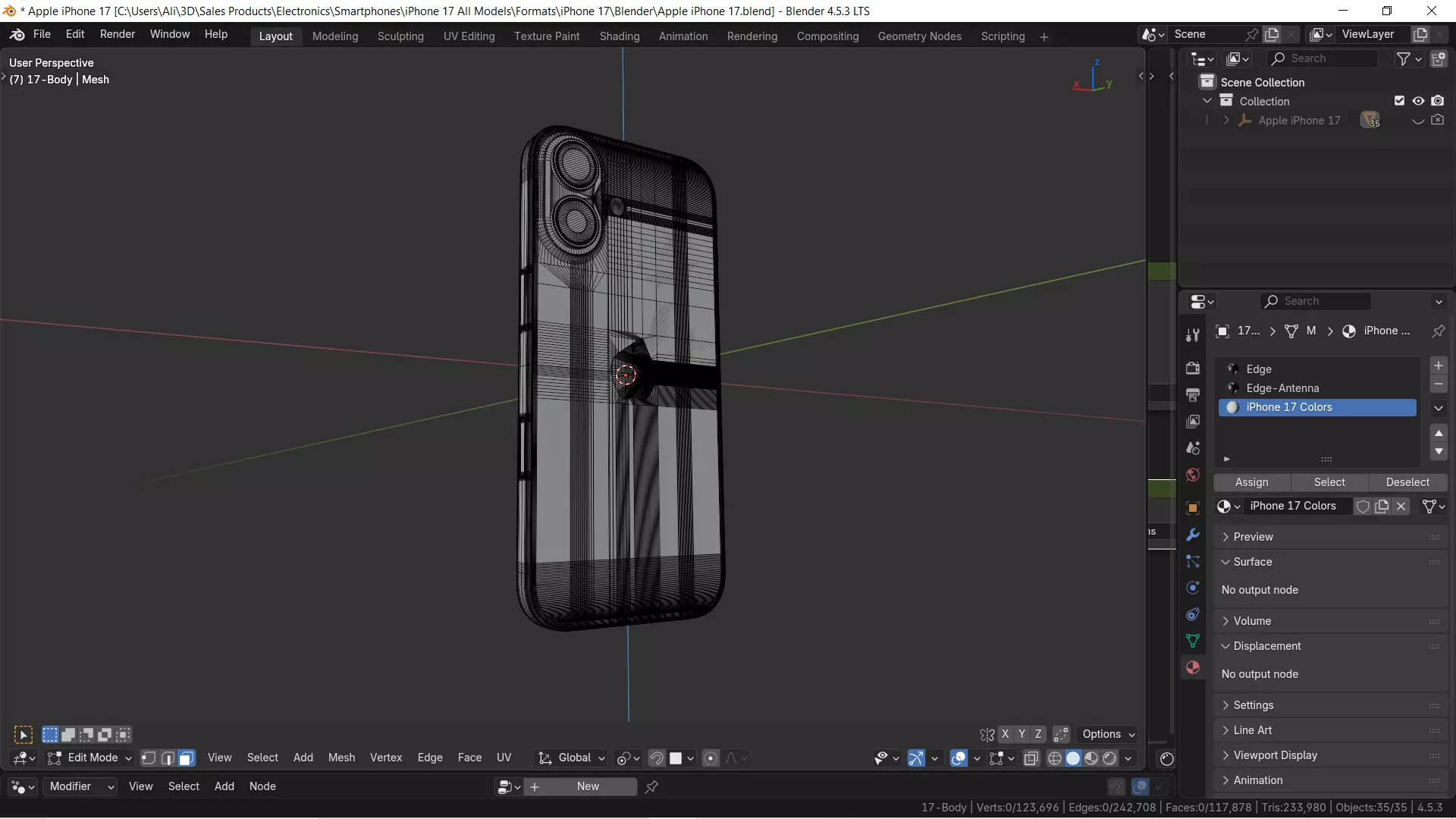Image resolution: width=1456 pixels, height=819 pixels.
Task: Open the Options dropdown
Action: click(x=1108, y=734)
